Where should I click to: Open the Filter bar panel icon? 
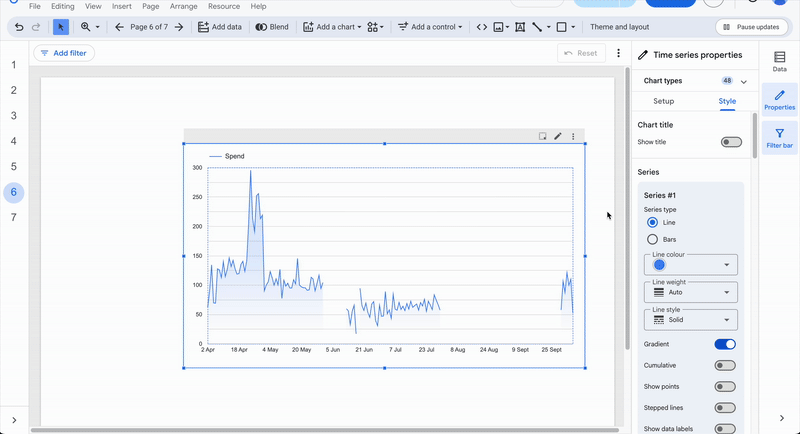click(780, 138)
